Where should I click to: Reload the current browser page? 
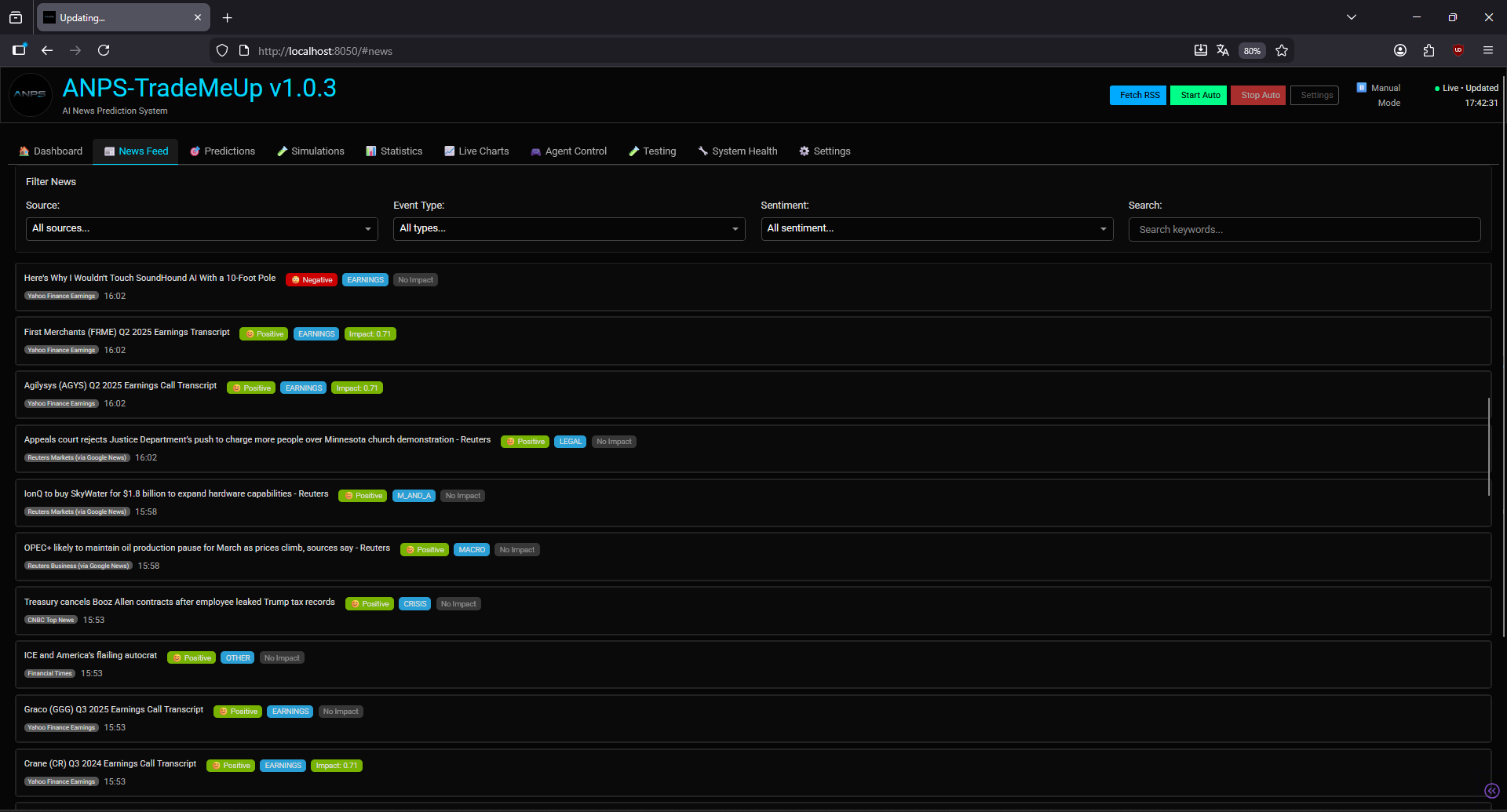tap(104, 50)
